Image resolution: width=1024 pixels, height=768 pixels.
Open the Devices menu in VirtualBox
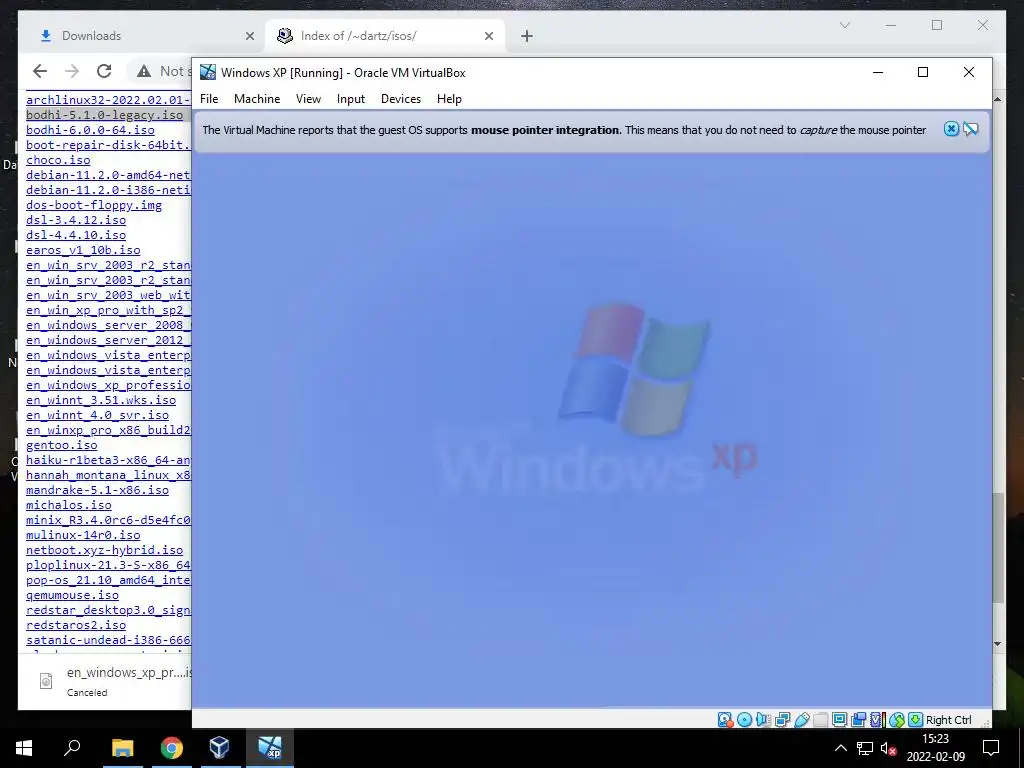(x=401, y=99)
